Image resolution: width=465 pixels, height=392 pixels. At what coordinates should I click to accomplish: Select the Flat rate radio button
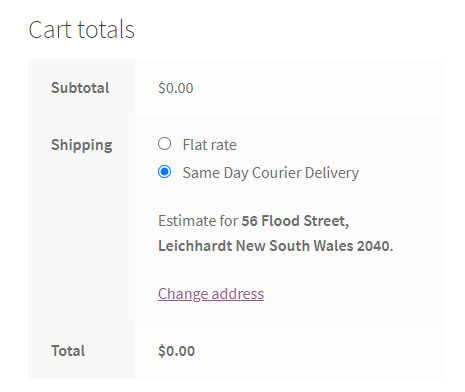pos(164,144)
